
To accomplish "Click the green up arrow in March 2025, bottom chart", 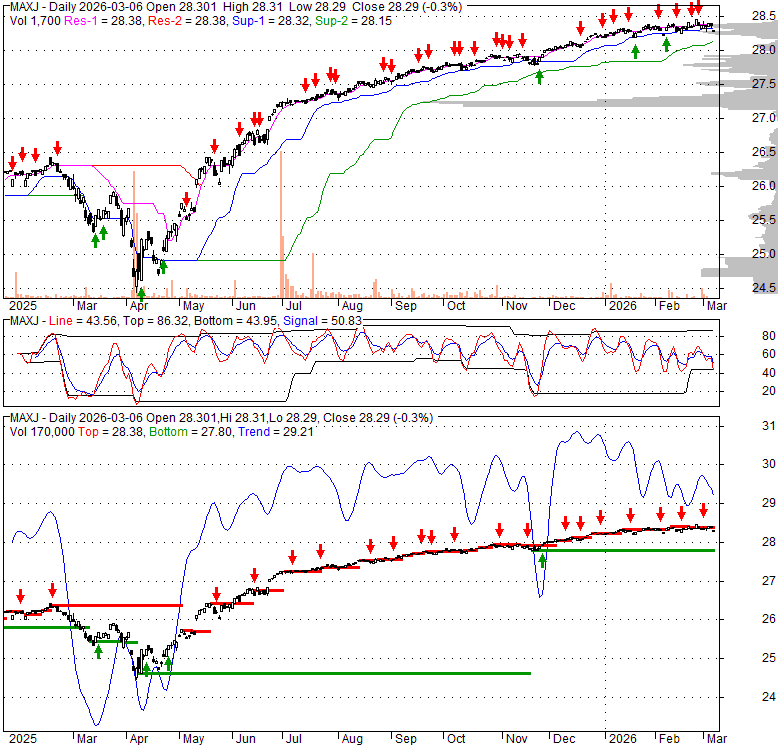I will coord(98,650).
